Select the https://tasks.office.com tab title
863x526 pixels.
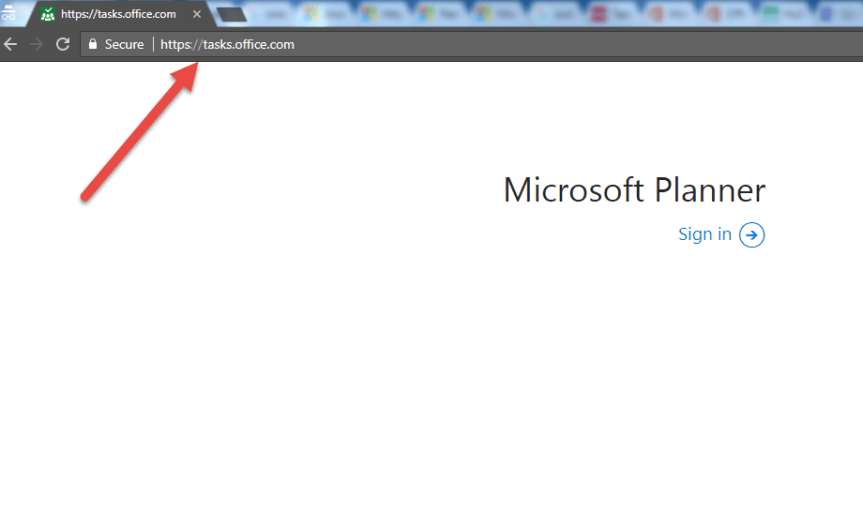point(119,15)
